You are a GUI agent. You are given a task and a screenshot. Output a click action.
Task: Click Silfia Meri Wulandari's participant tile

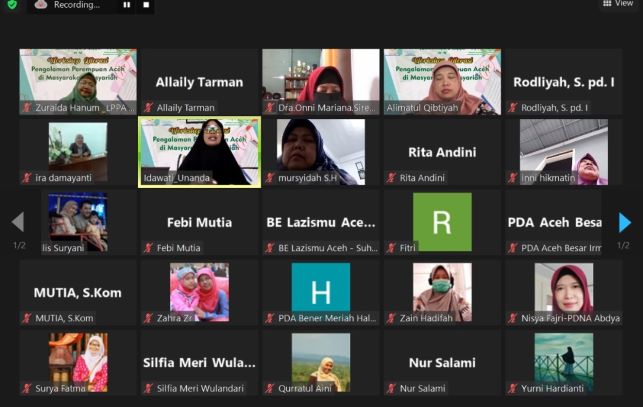199,362
